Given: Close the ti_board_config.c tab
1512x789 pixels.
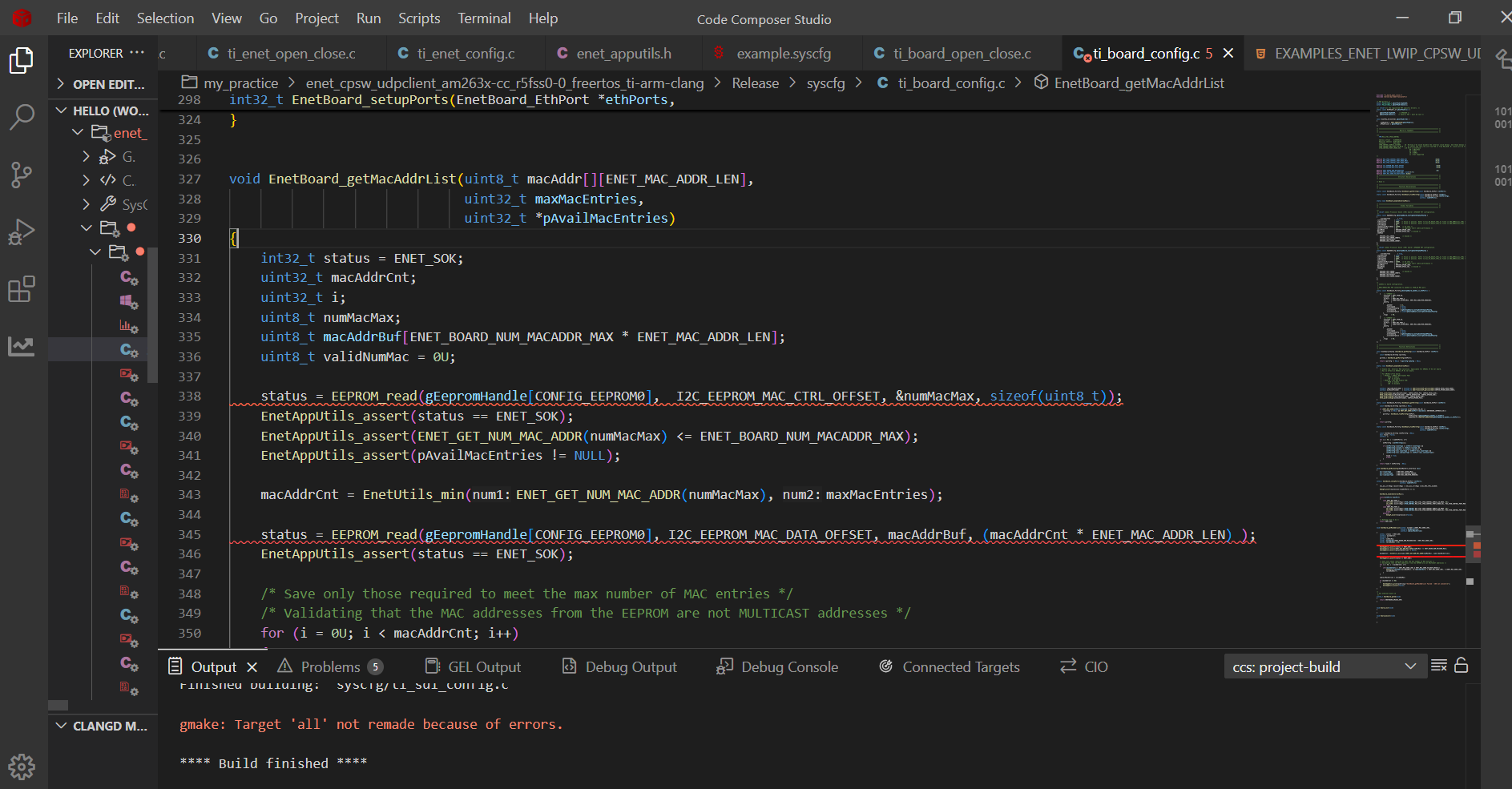Looking at the screenshot, I should click(1228, 54).
